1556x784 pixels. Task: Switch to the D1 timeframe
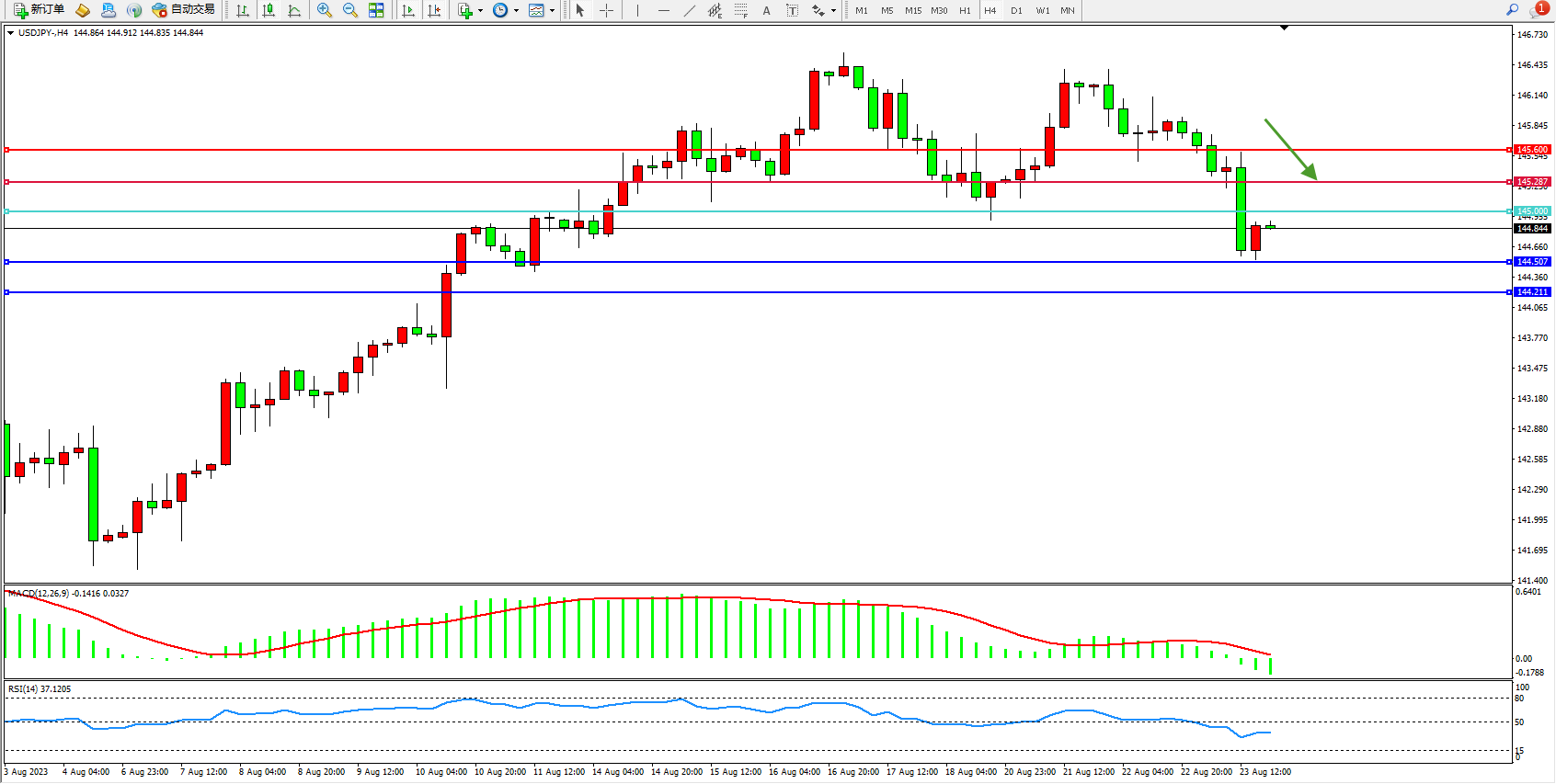(x=1016, y=10)
